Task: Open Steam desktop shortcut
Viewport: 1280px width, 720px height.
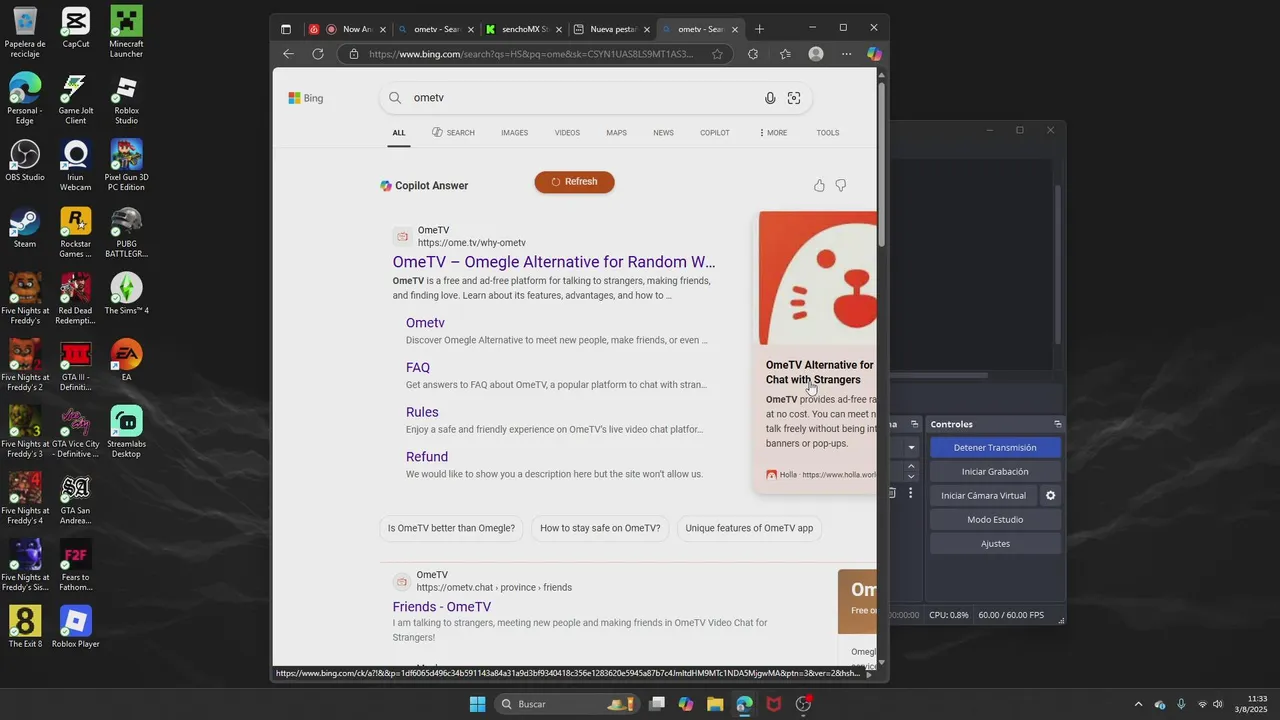Action: coord(25,228)
